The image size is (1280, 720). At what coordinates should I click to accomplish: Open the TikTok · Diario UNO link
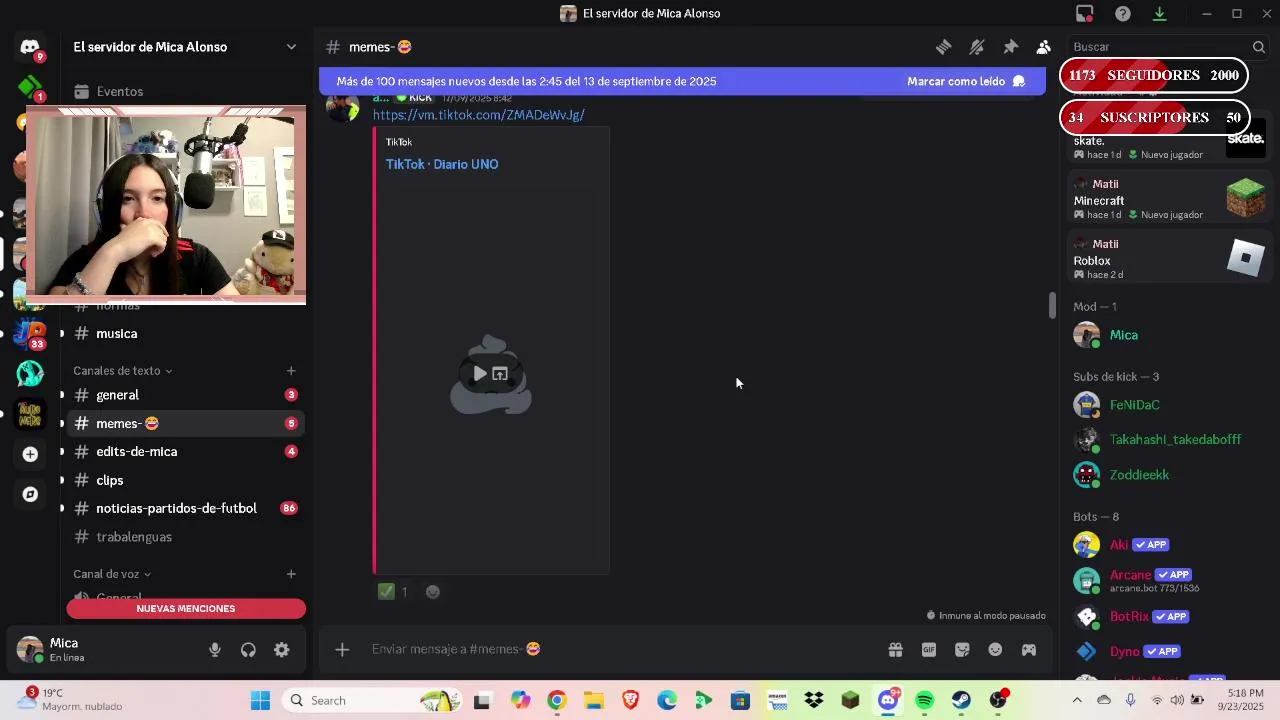442,164
